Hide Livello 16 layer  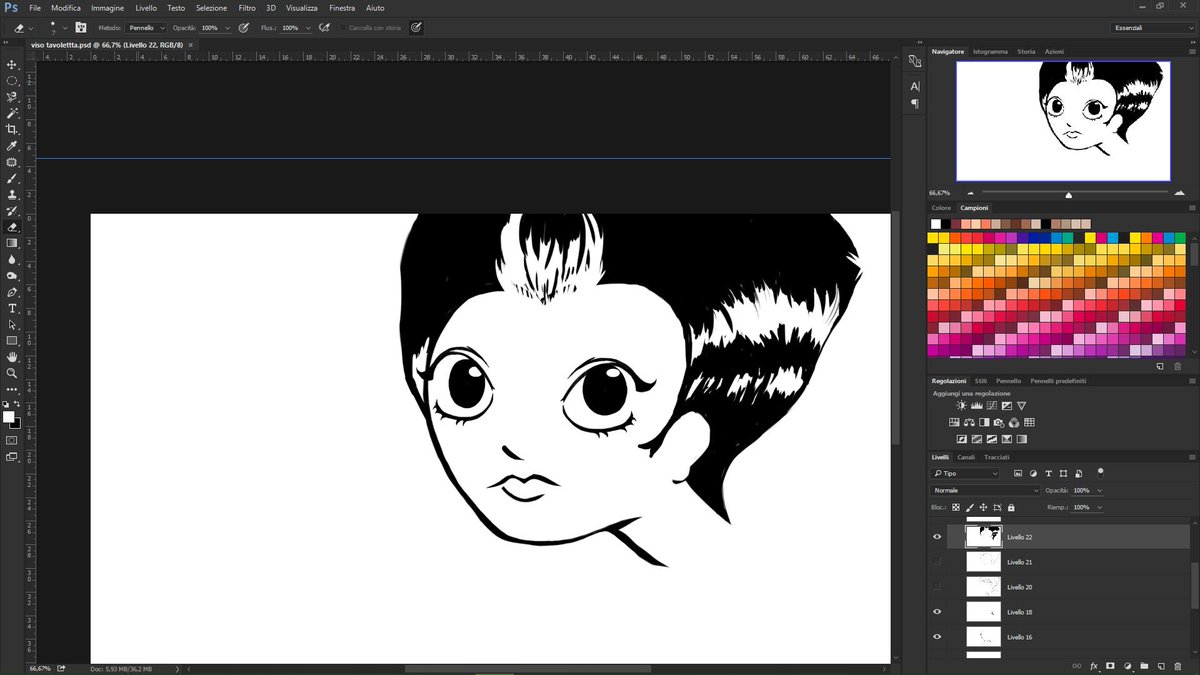pyautogui.click(x=937, y=637)
